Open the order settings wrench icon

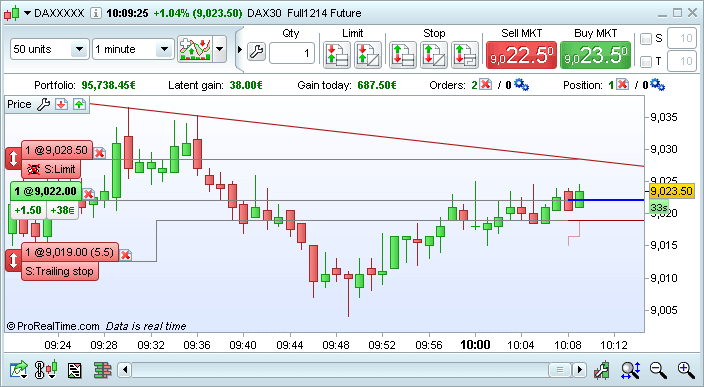coord(256,52)
